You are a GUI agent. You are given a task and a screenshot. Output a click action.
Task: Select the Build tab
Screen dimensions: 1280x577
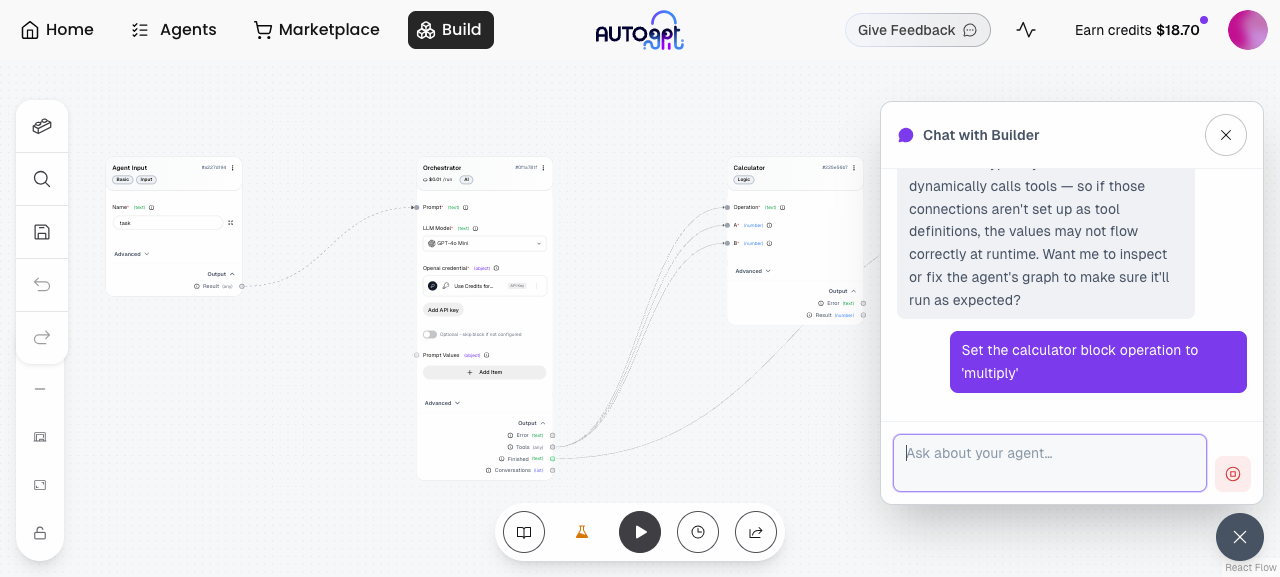(450, 30)
